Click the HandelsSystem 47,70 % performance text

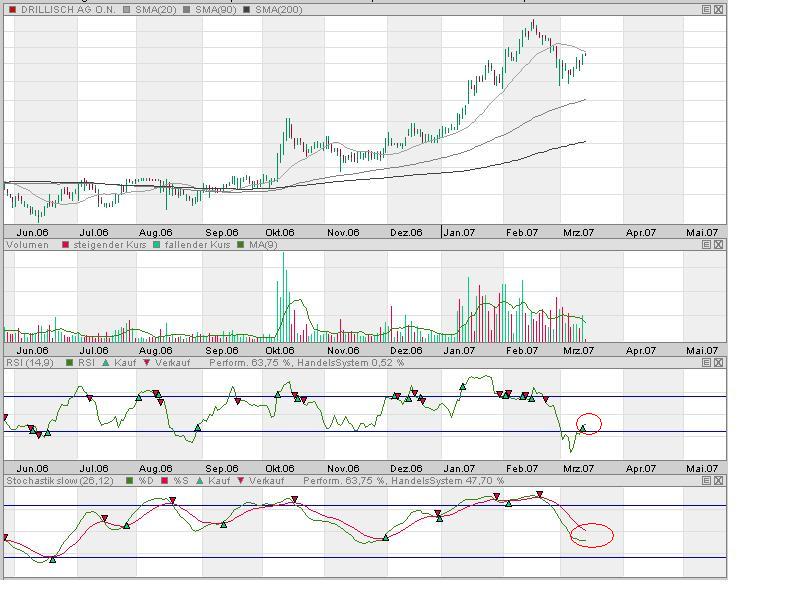pyautogui.click(x=447, y=481)
